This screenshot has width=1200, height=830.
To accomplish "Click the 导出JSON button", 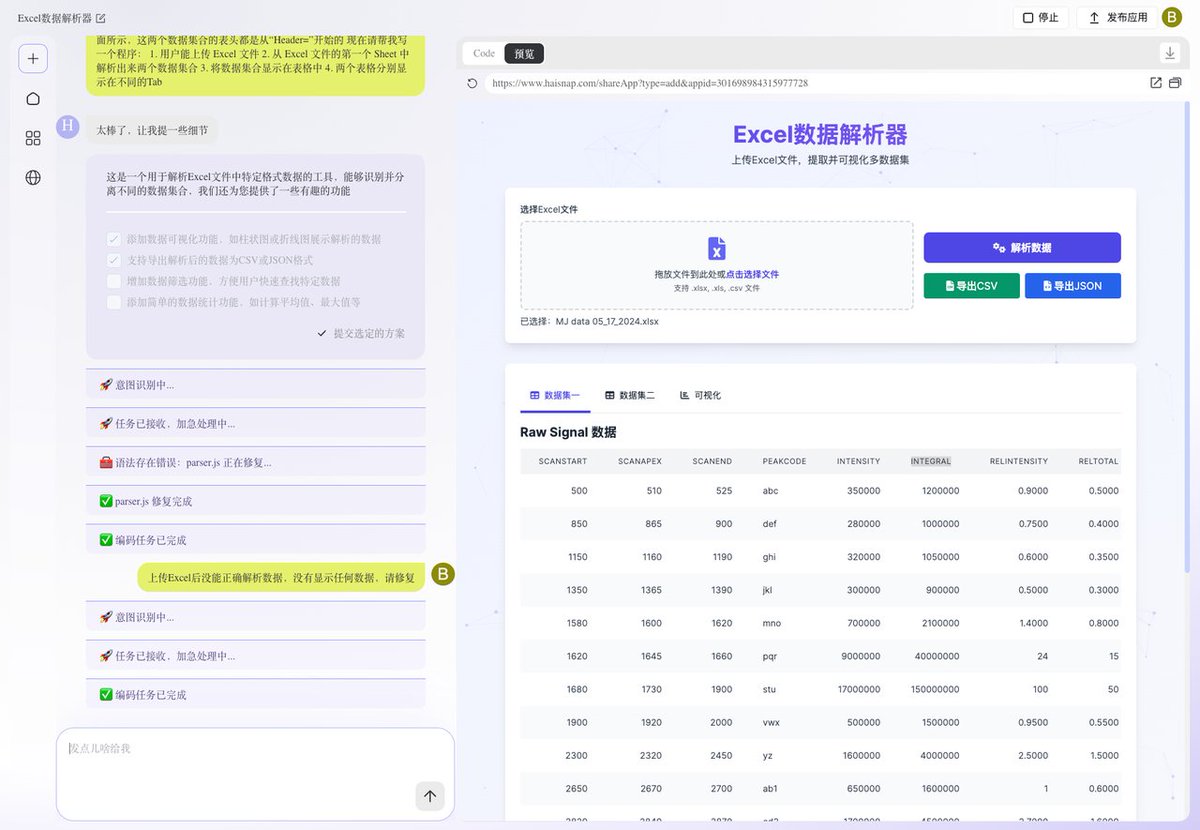I will coord(1072,285).
